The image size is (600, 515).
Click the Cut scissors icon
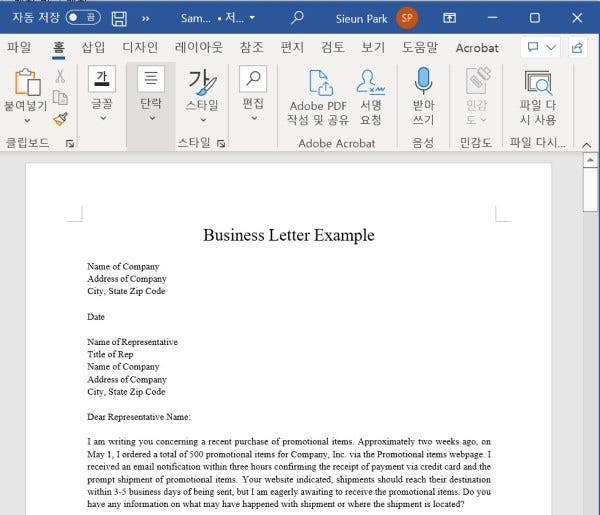pos(60,76)
